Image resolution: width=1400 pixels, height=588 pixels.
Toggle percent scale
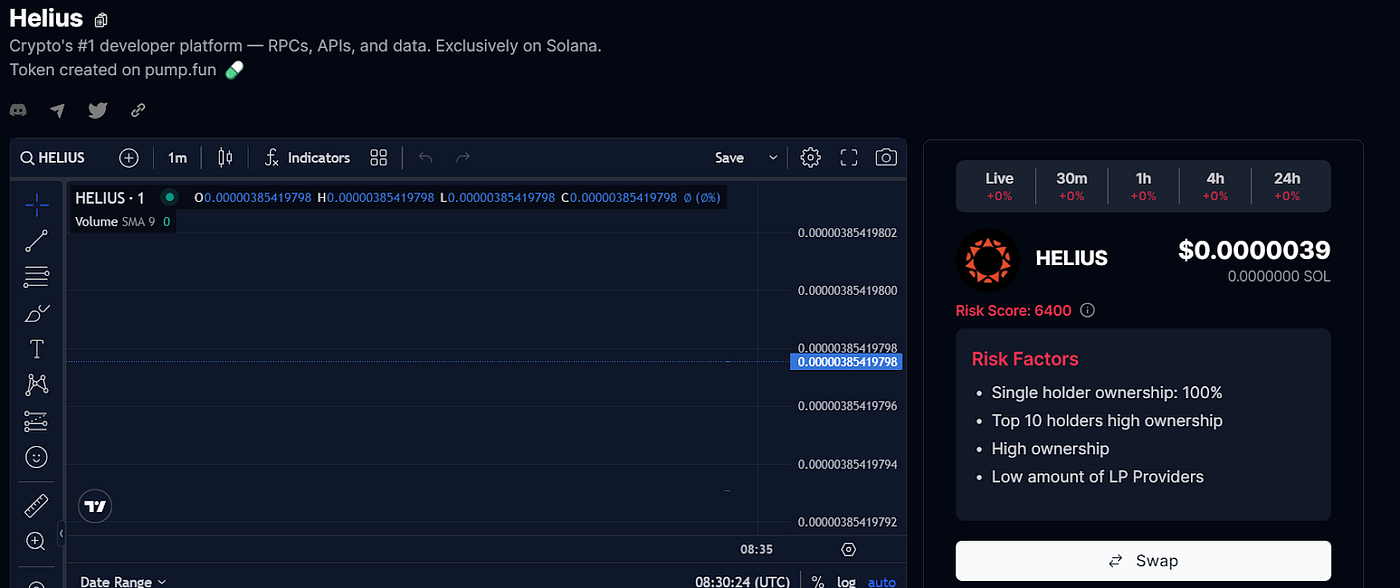[818, 581]
